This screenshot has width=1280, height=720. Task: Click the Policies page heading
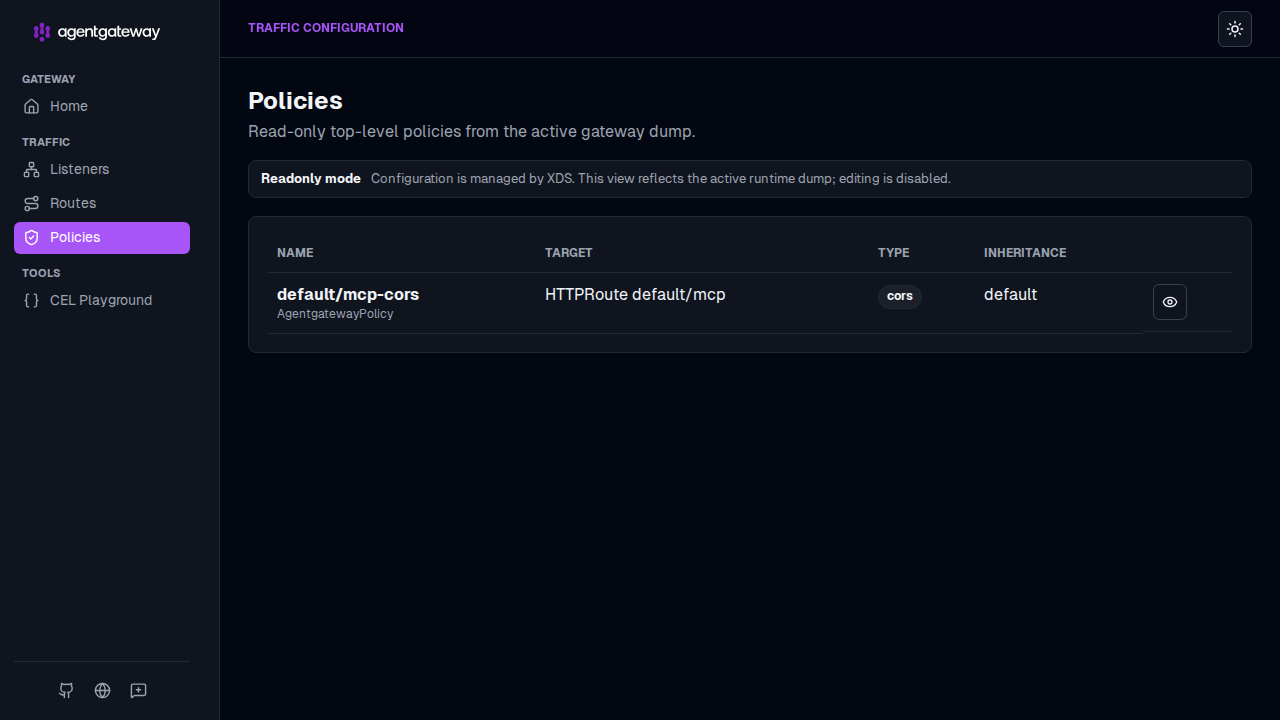click(x=295, y=101)
